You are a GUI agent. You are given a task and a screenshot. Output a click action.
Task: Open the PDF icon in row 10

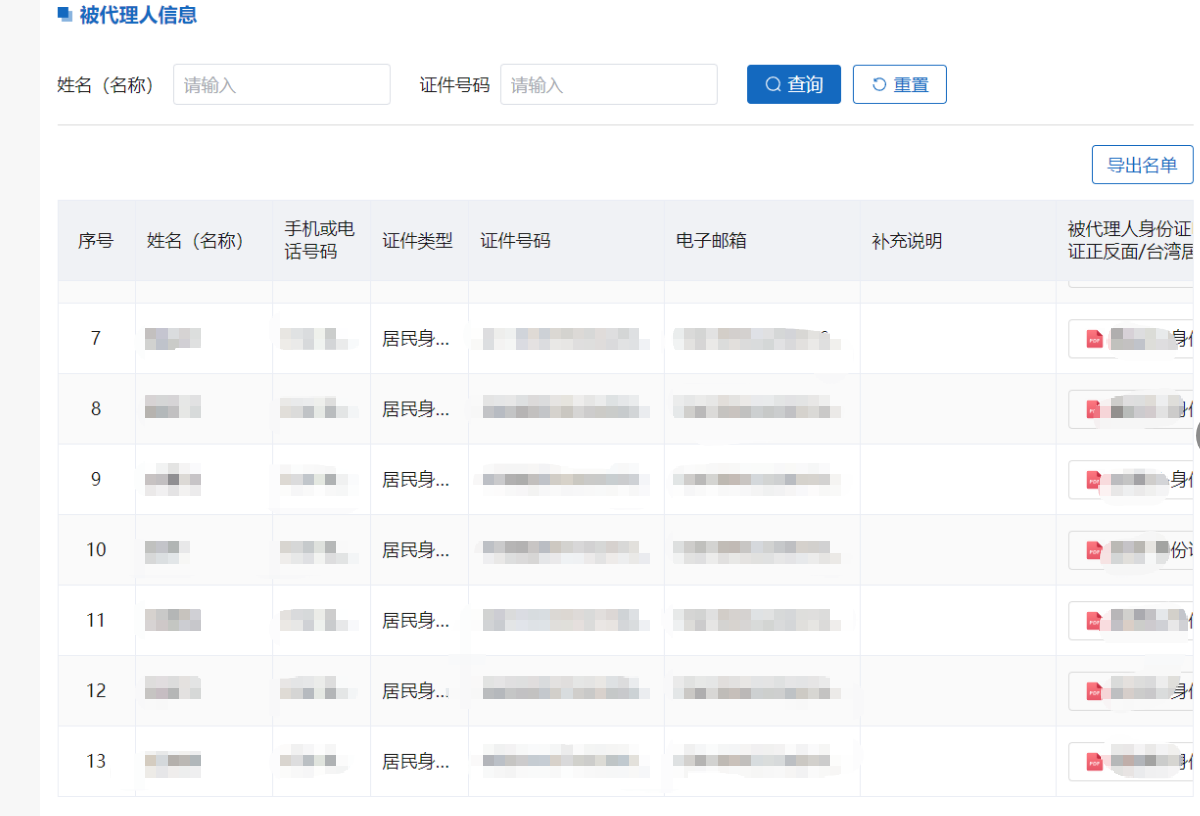click(1094, 550)
